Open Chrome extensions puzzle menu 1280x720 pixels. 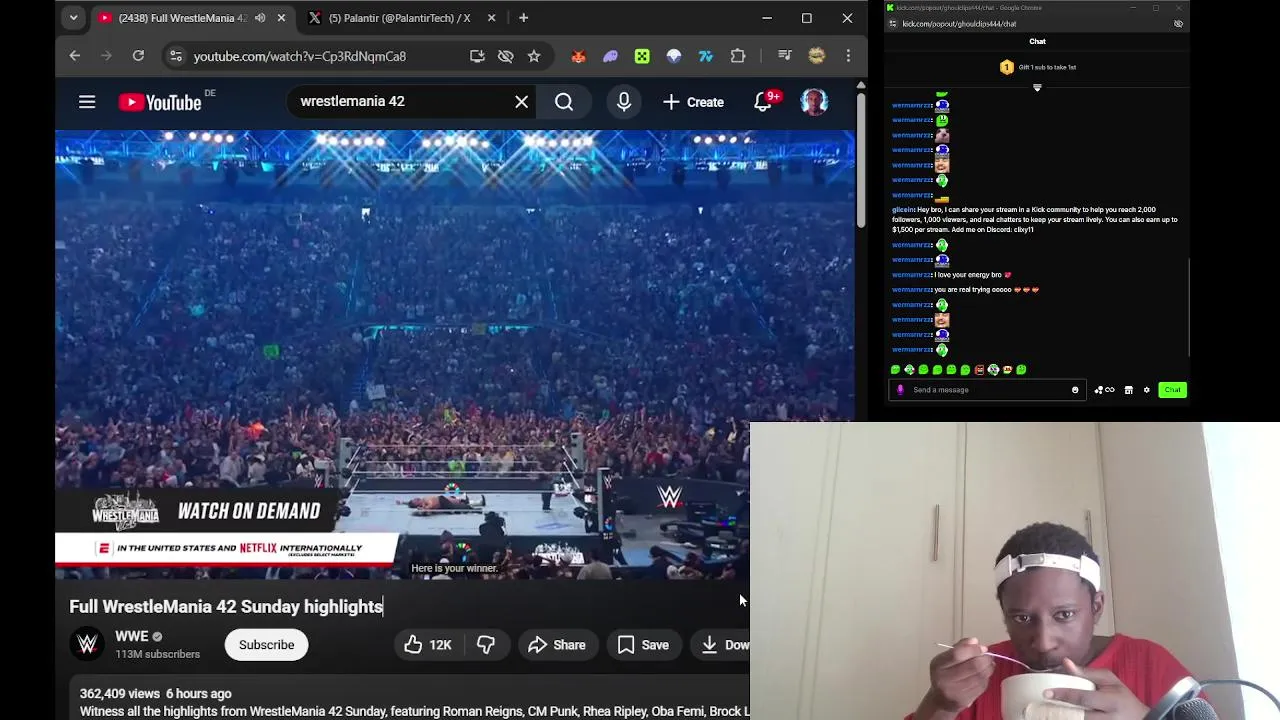(738, 56)
